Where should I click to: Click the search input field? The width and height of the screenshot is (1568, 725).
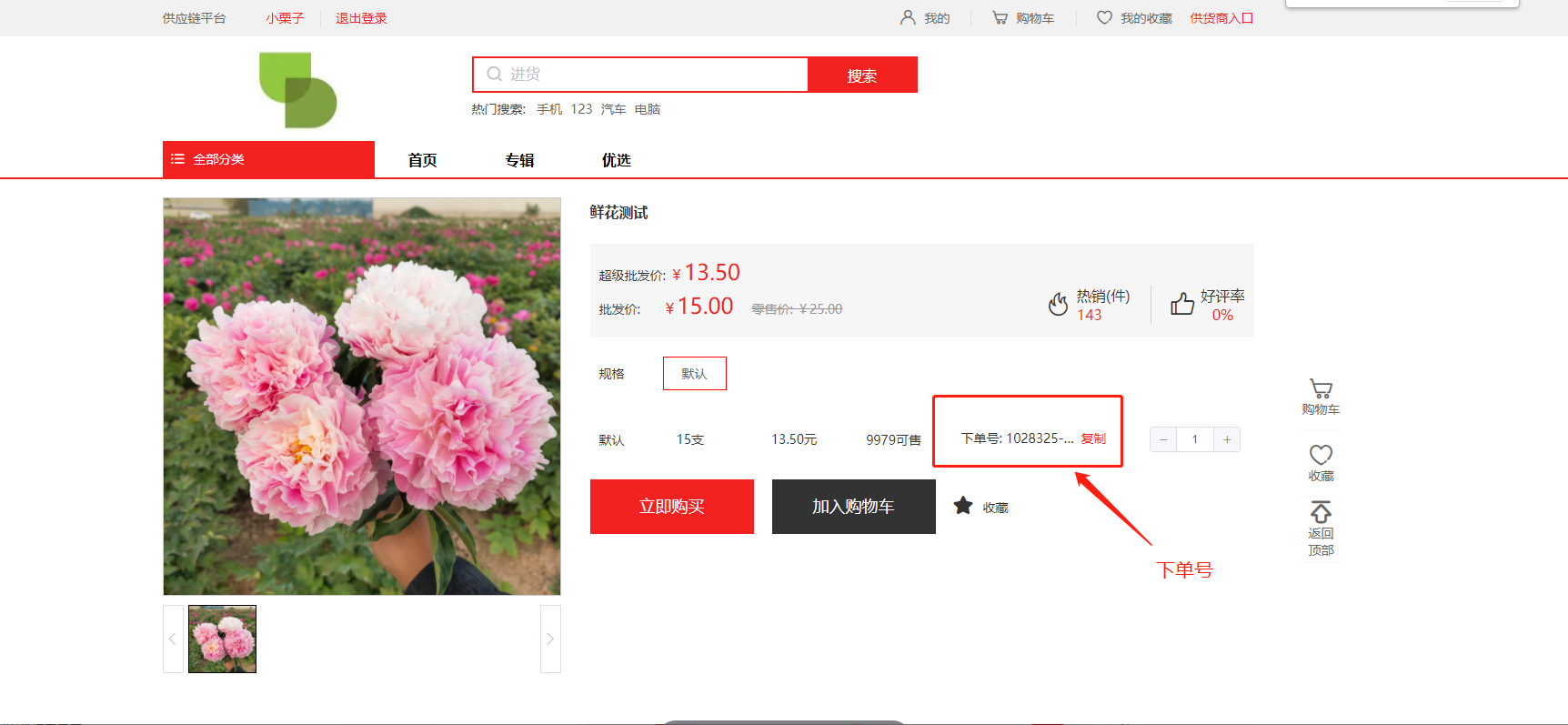click(x=646, y=75)
